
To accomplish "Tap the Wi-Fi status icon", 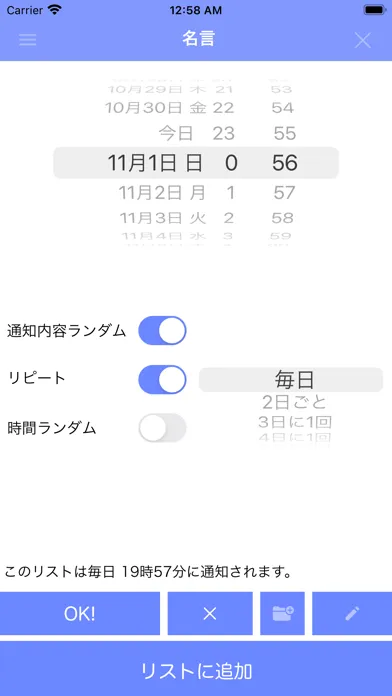I will pyautogui.click(x=55, y=10).
